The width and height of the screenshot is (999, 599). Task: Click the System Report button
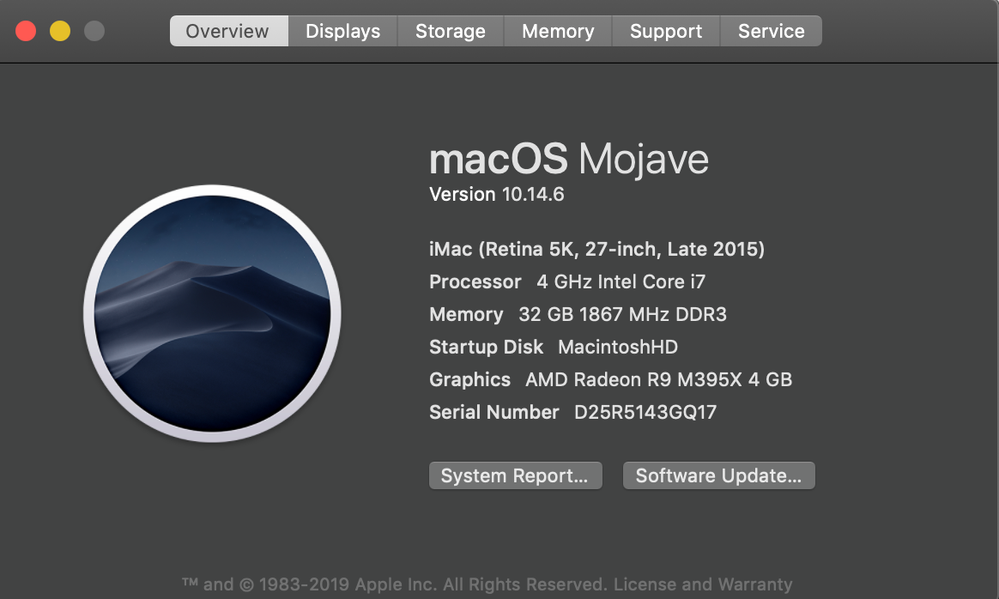click(515, 475)
